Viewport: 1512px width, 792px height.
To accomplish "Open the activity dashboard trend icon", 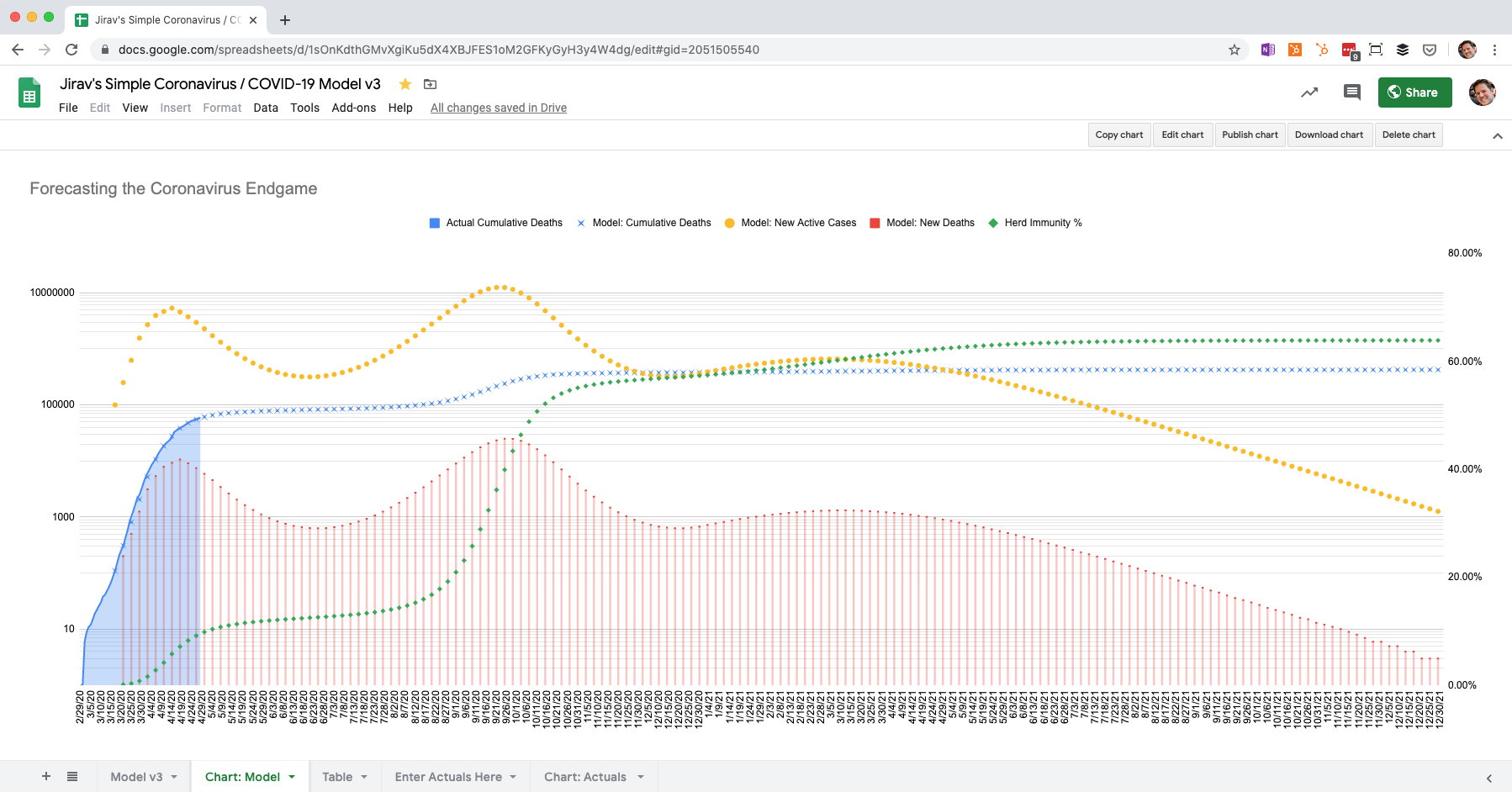I will tap(1309, 92).
